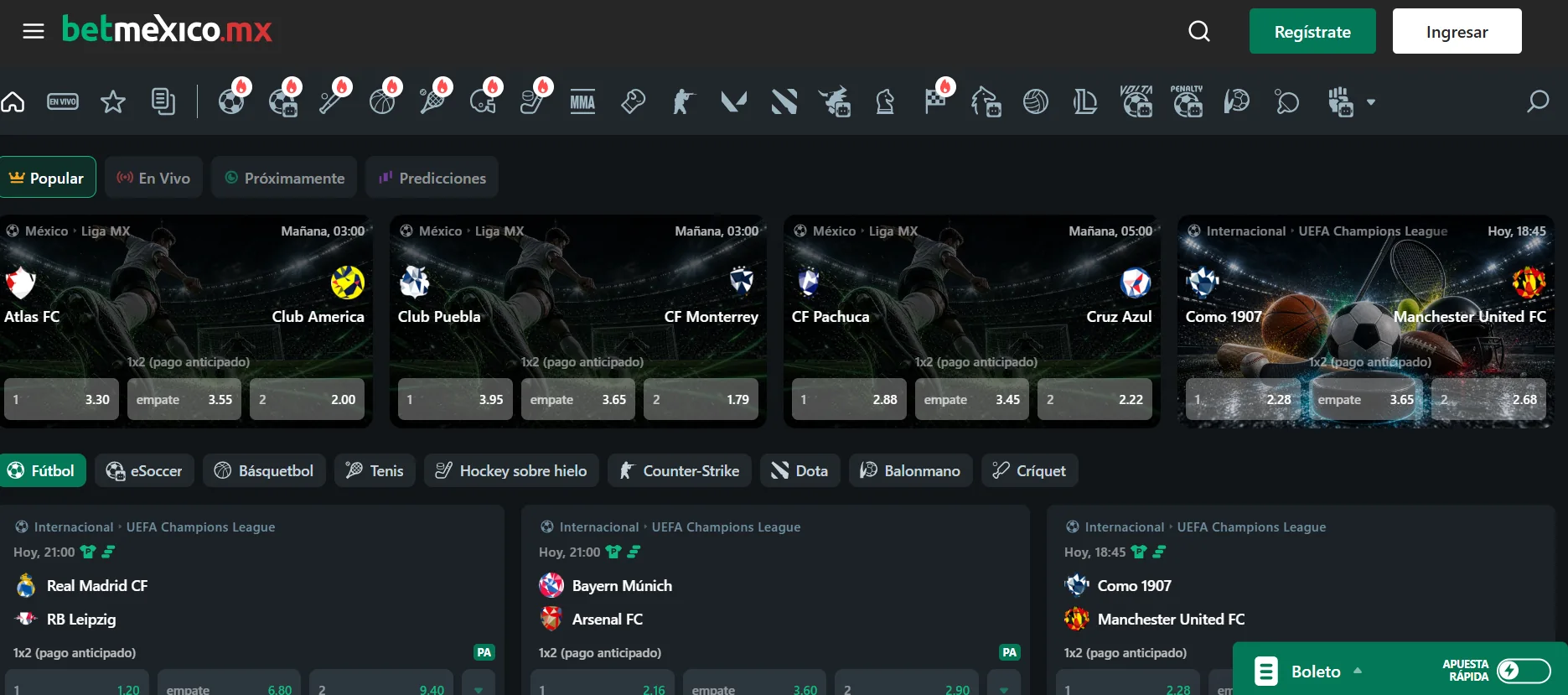Select the table tennis paddle icon
The width and height of the screenshot is (1568, 695).
[x=1286, y=102]
